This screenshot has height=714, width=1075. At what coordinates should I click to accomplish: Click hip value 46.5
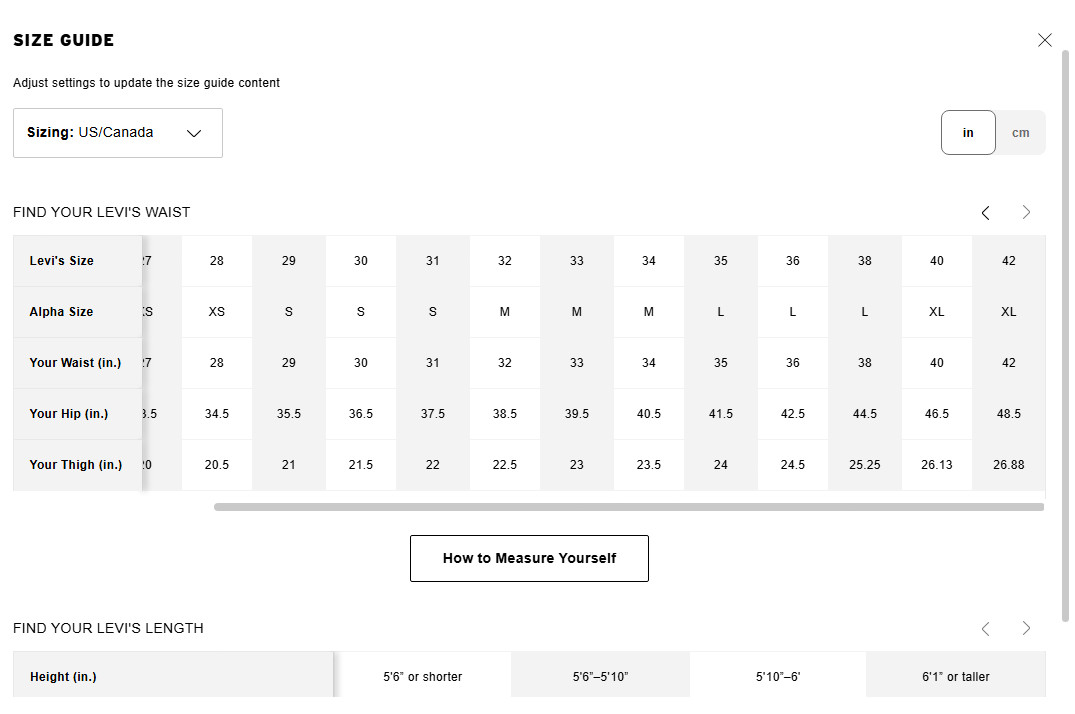point(937,414)
